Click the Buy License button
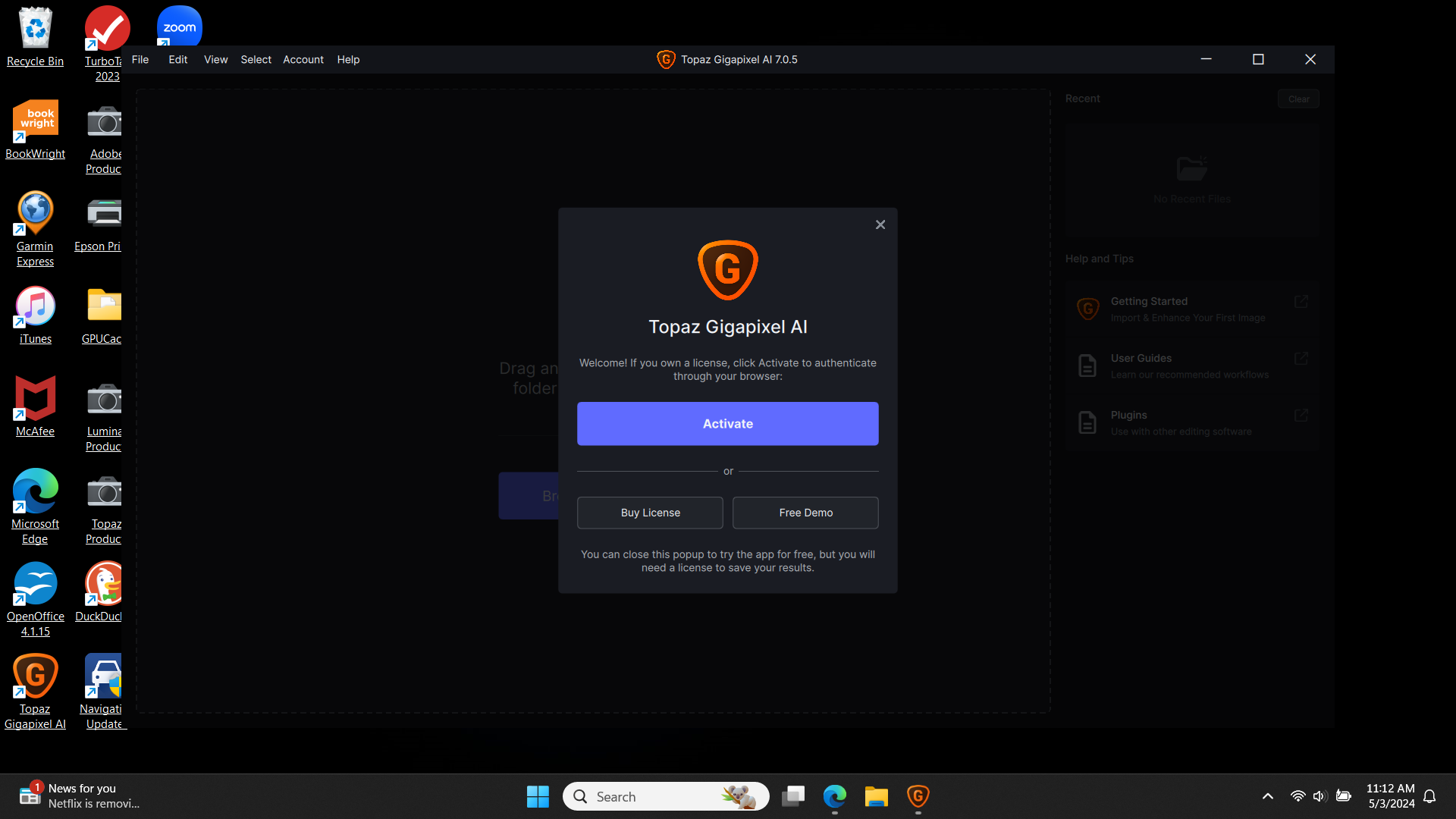This screenshot has height=819, width=1456. pos(650,513)
